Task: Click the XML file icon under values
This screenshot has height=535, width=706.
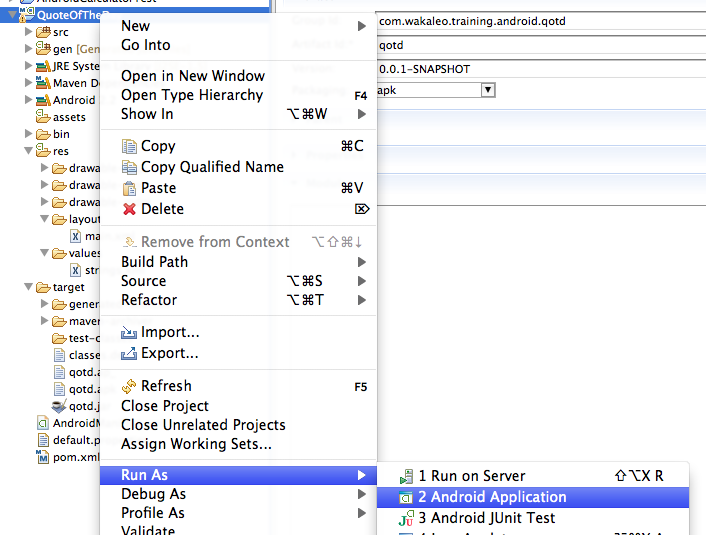Action: (x=76, y=270)
